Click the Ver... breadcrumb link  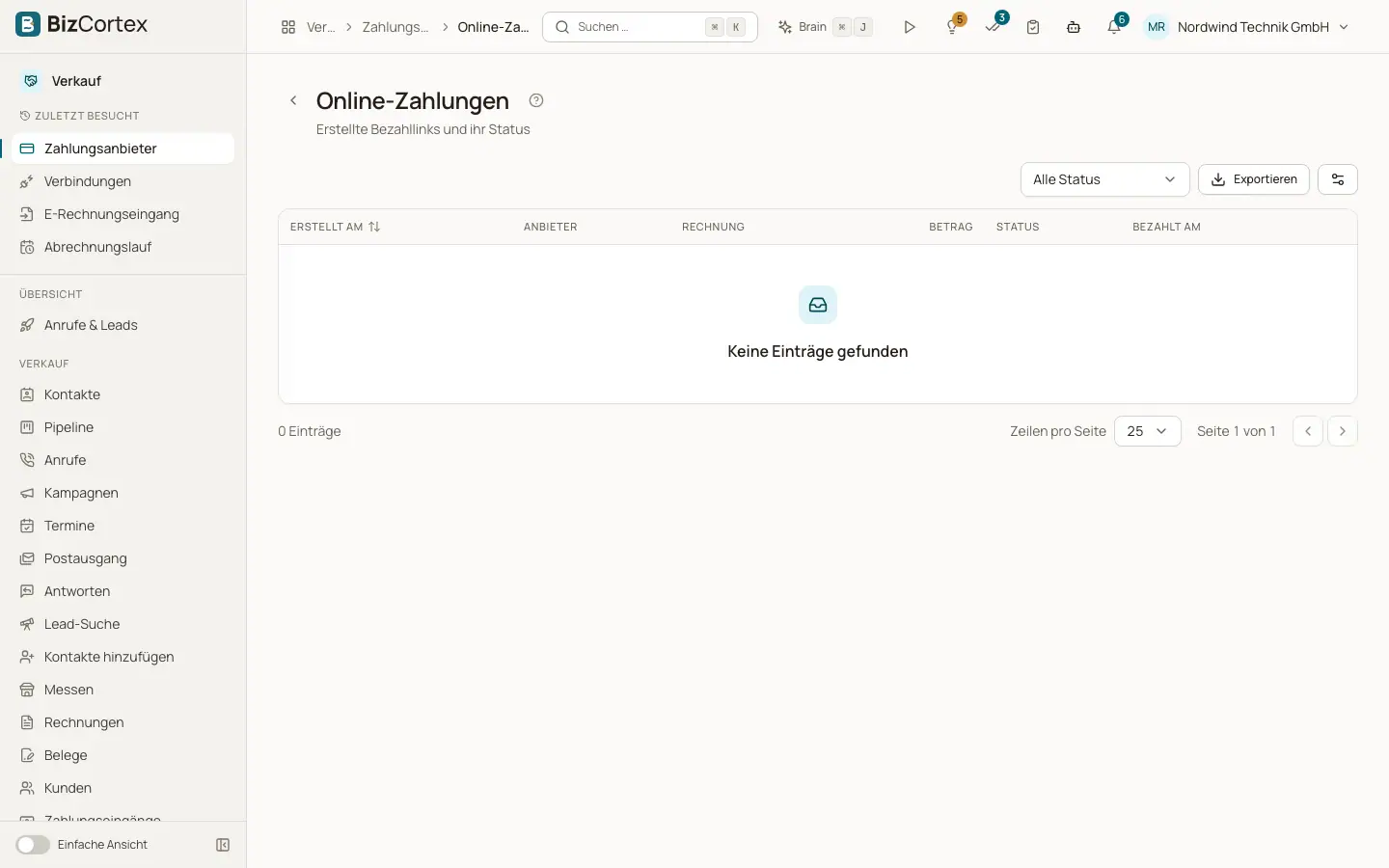(320, 27)
